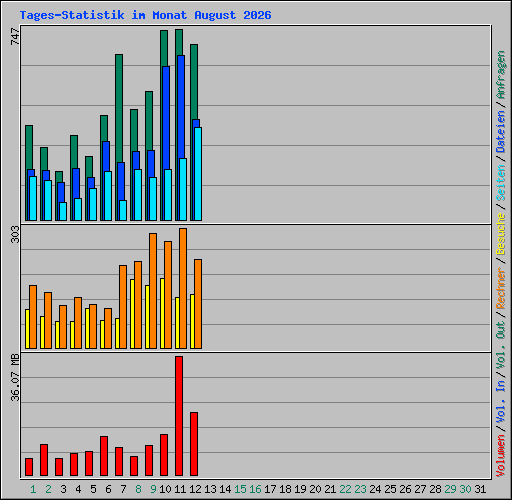Click day 6 on the x-axis
This screenshot has width=512, height=500.
(x=108, y=489)
